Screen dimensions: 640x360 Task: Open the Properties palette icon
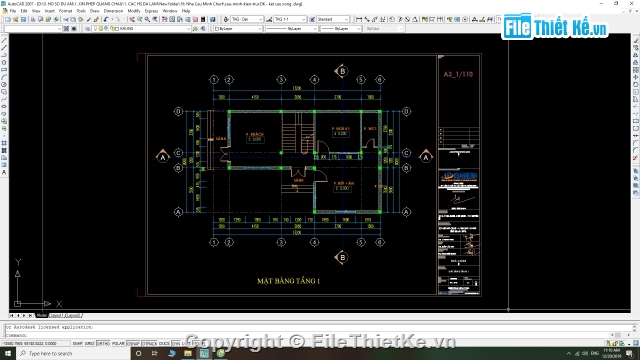pos(164,19)
